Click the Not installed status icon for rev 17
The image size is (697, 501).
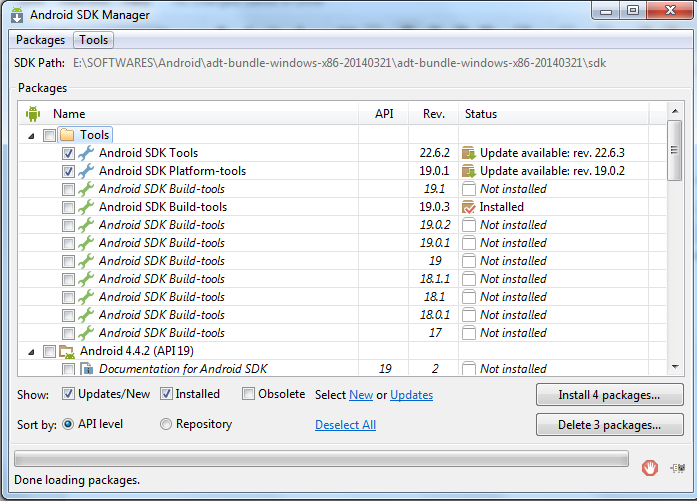[469, 333]
